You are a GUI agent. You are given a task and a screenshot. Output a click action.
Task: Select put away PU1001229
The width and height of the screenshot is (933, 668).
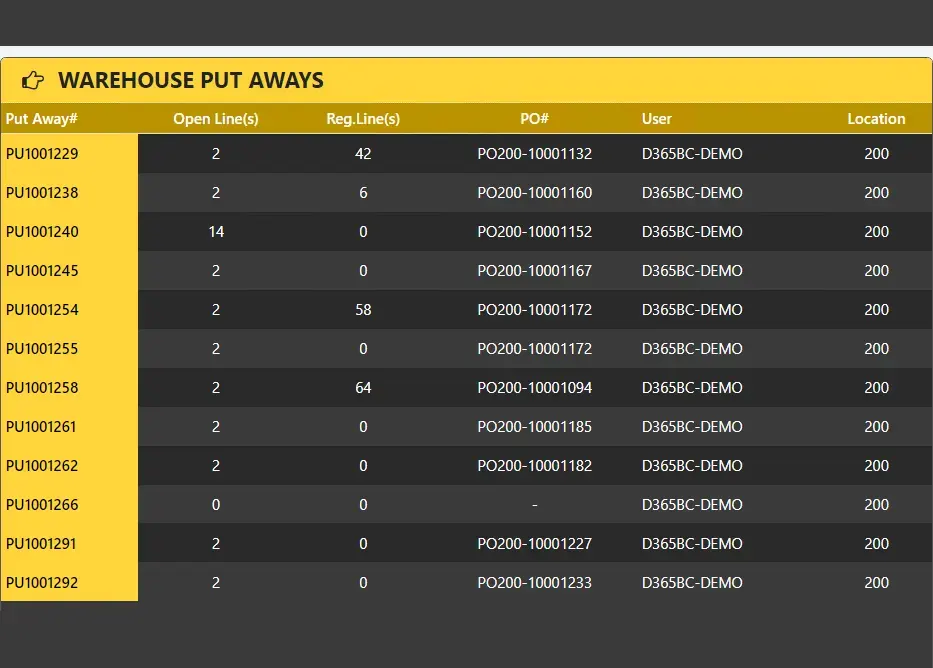coord(42,154)
